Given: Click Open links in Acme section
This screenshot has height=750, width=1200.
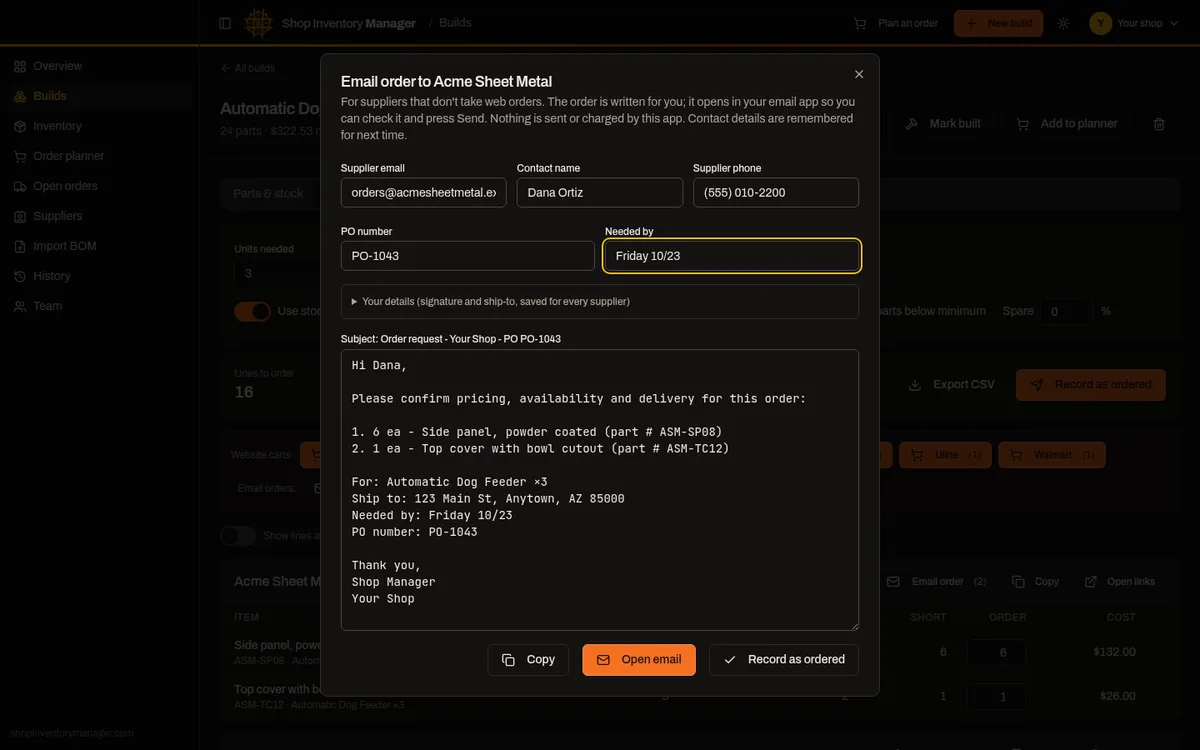Looking at the screenshot, I should coord(1119,581).
